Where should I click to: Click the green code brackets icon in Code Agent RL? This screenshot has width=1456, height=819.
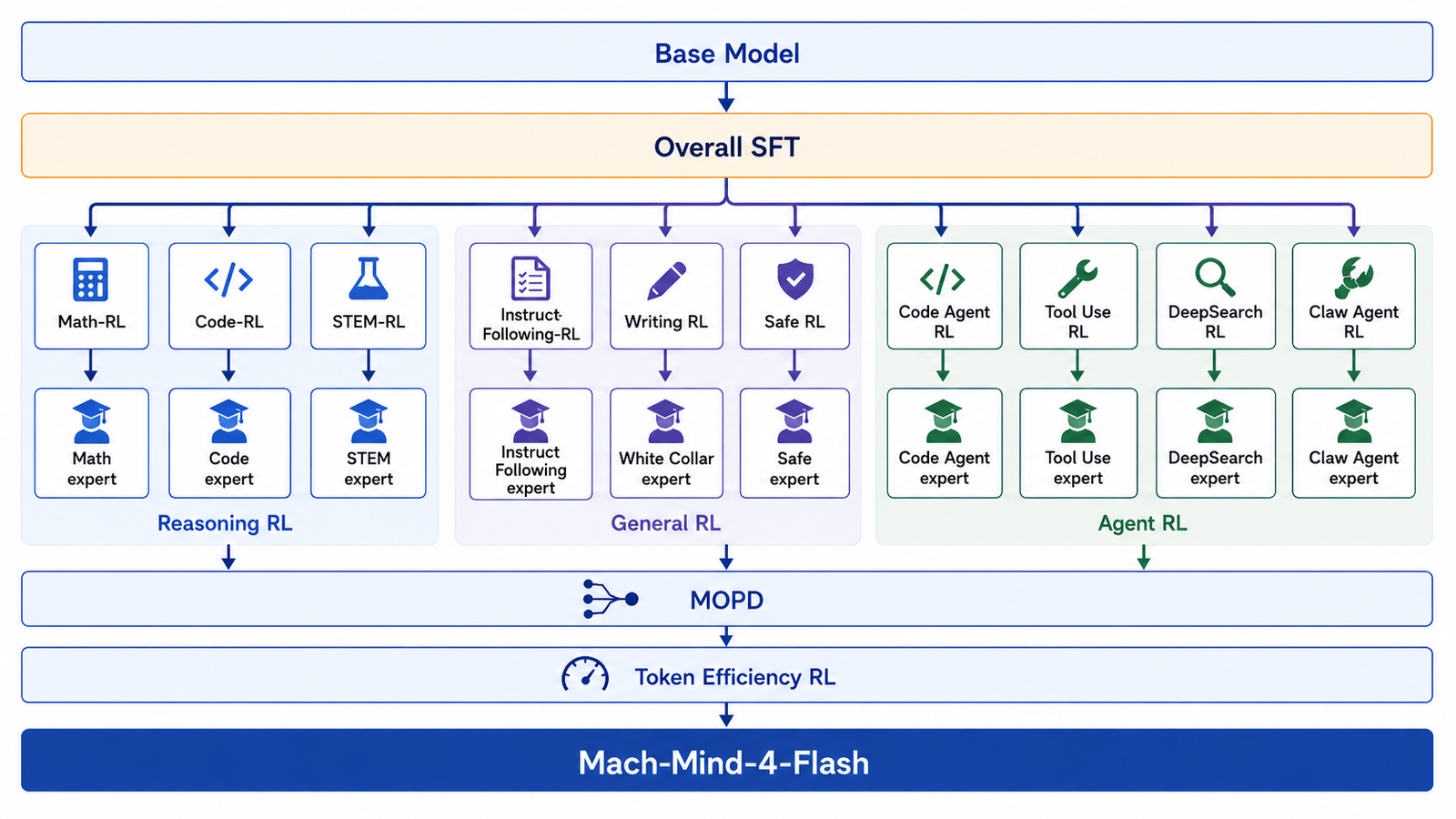point(943,278)
